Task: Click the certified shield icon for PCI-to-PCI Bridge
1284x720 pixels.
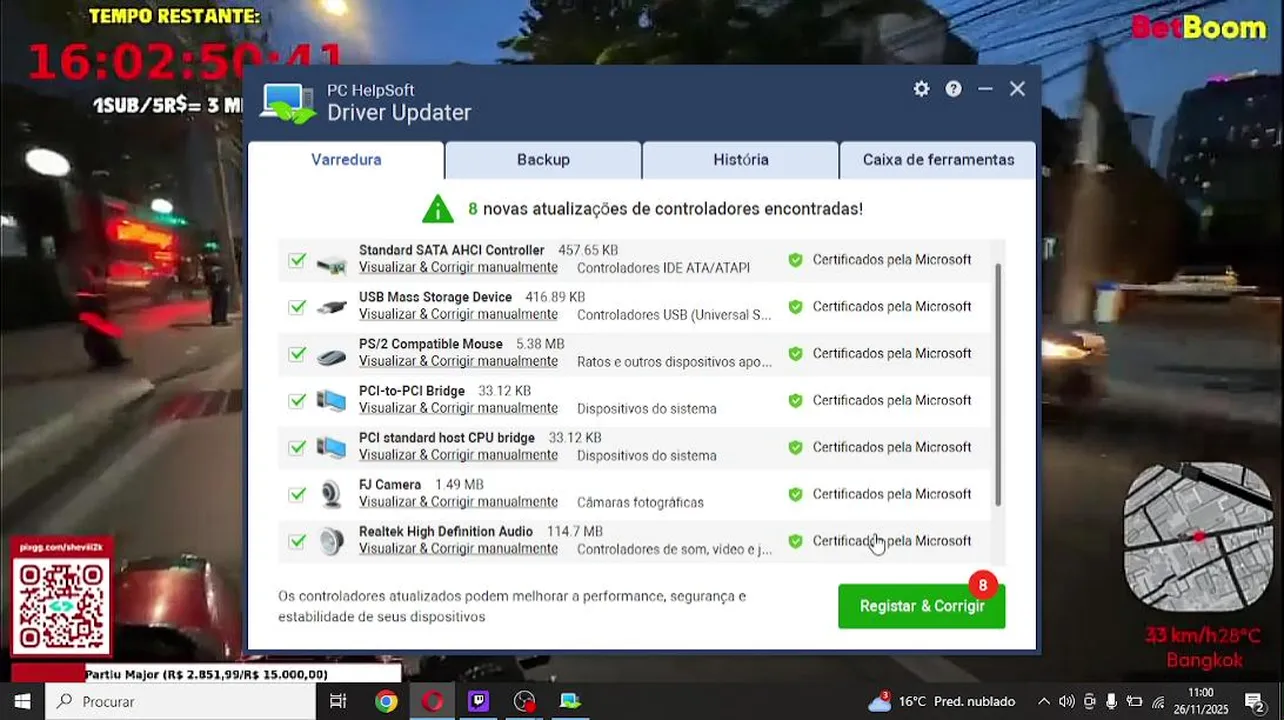Action: click(795, 401)
